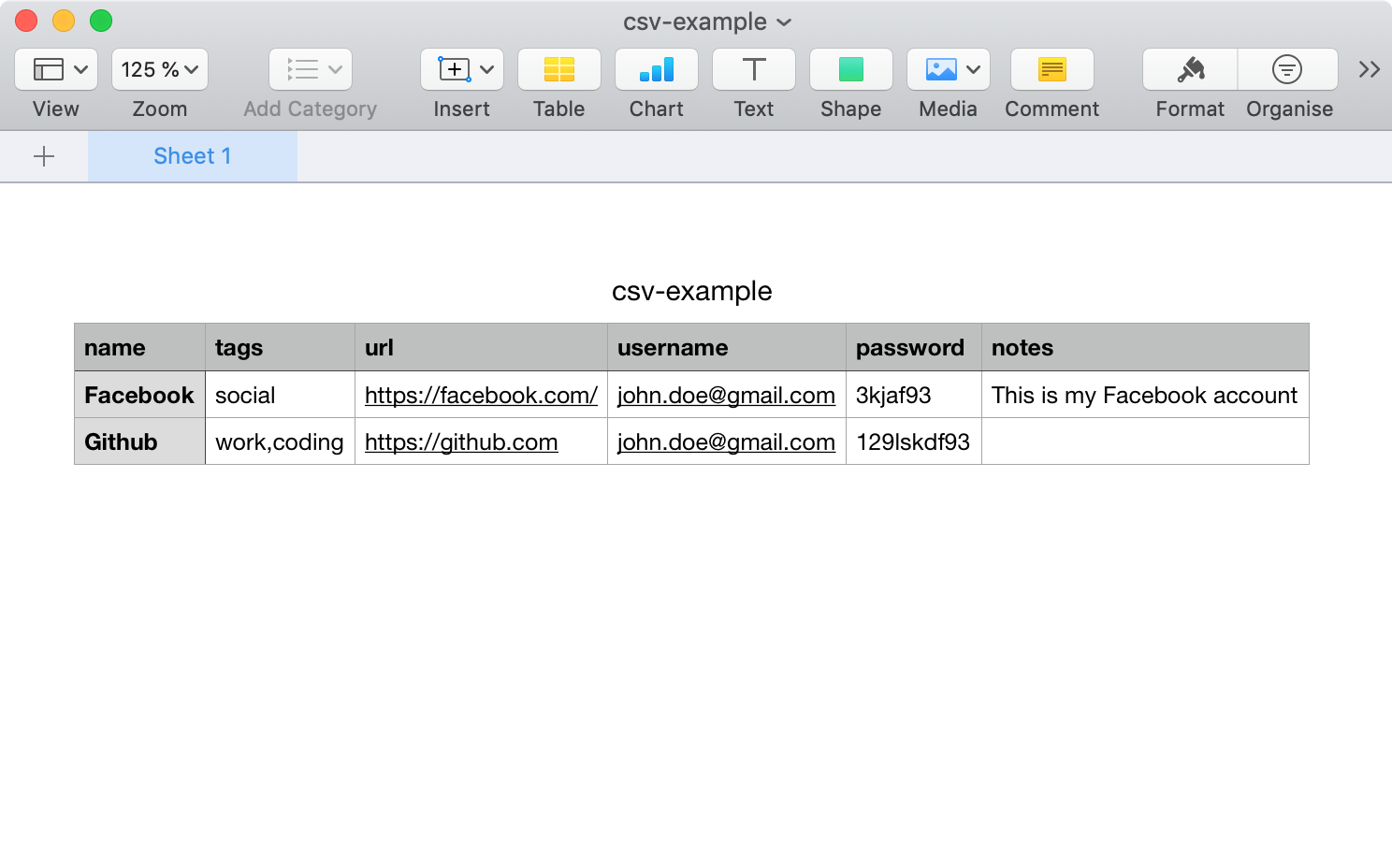Select the 'work,coding' tags cell
Viewport: 1392px width, 868px height.
pos(279,442)
